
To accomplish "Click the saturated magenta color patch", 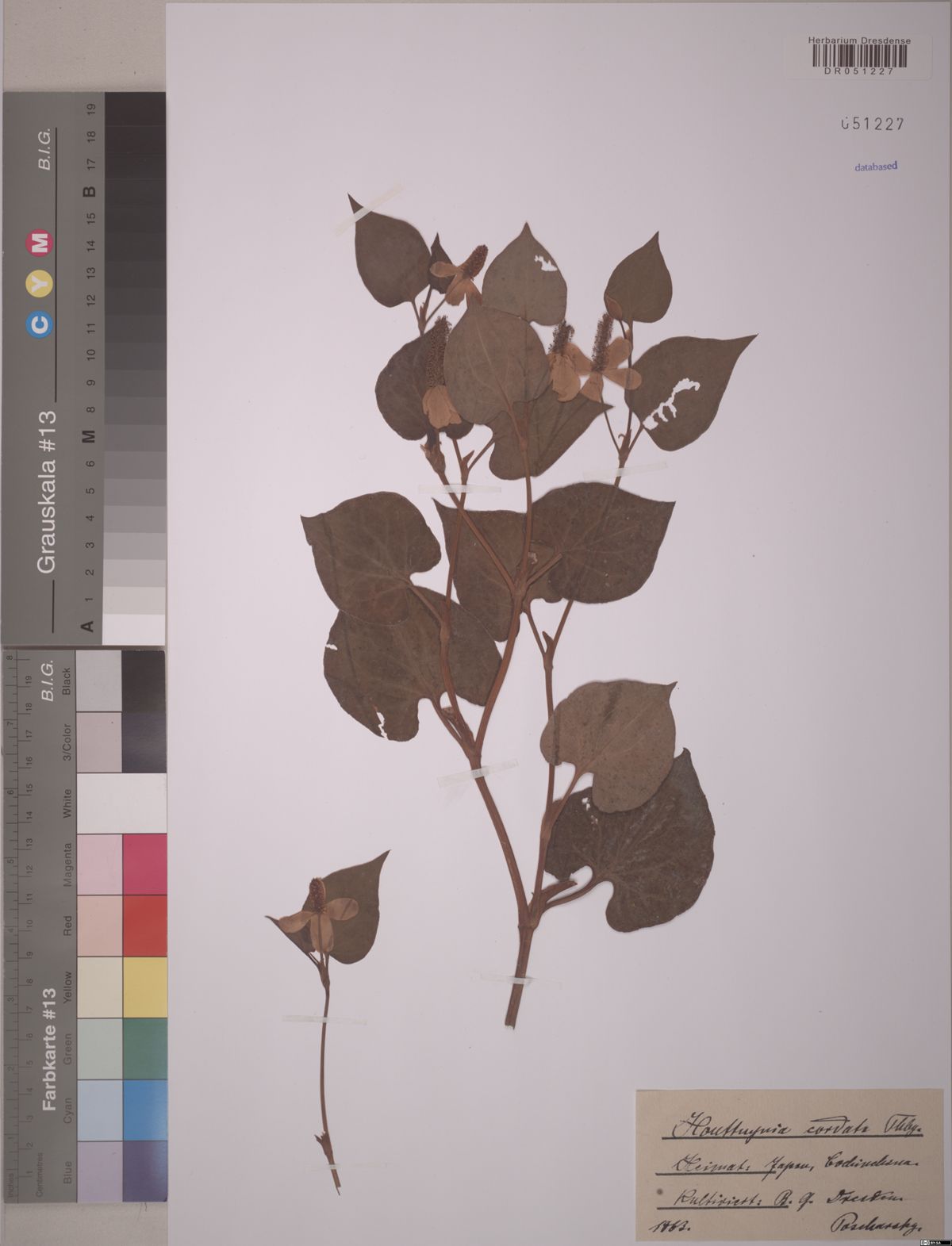I will 144,865.
